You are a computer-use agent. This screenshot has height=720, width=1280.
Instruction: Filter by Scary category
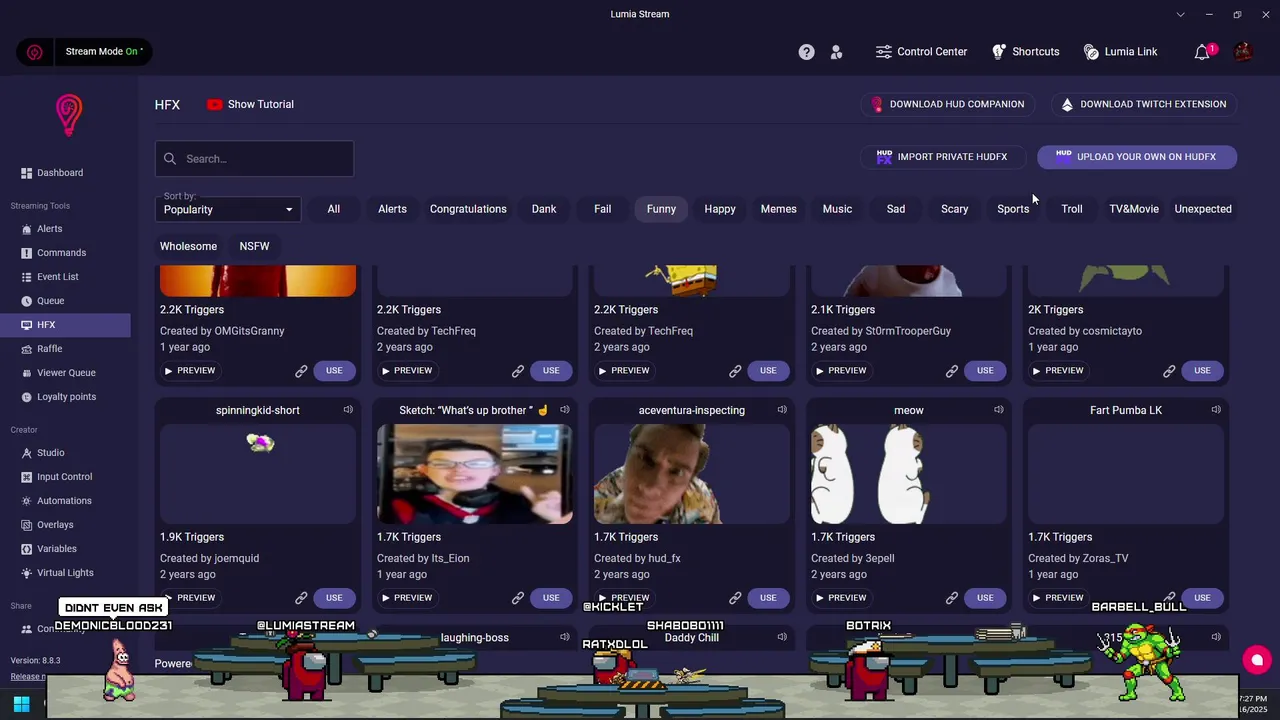pos(955,209)
